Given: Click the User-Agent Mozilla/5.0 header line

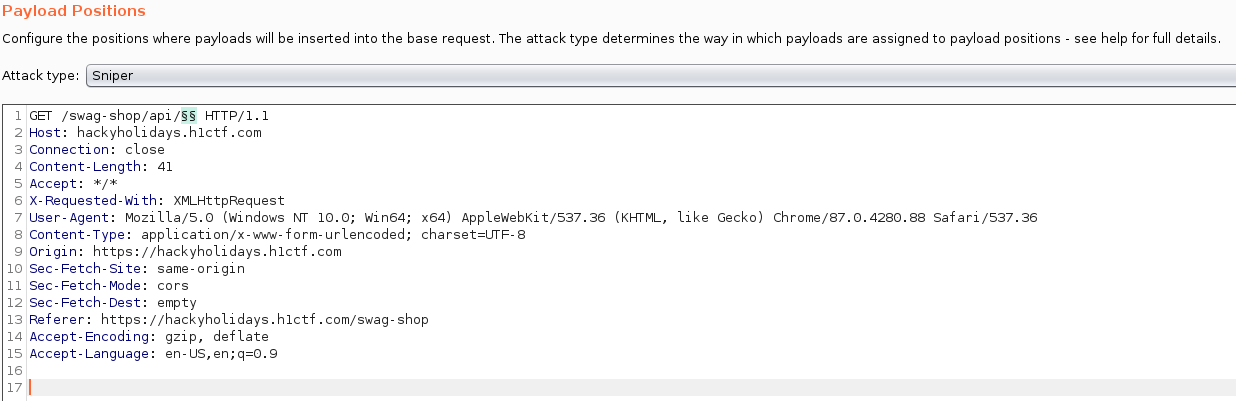Looking at the screenshot, I should (533, 217).
